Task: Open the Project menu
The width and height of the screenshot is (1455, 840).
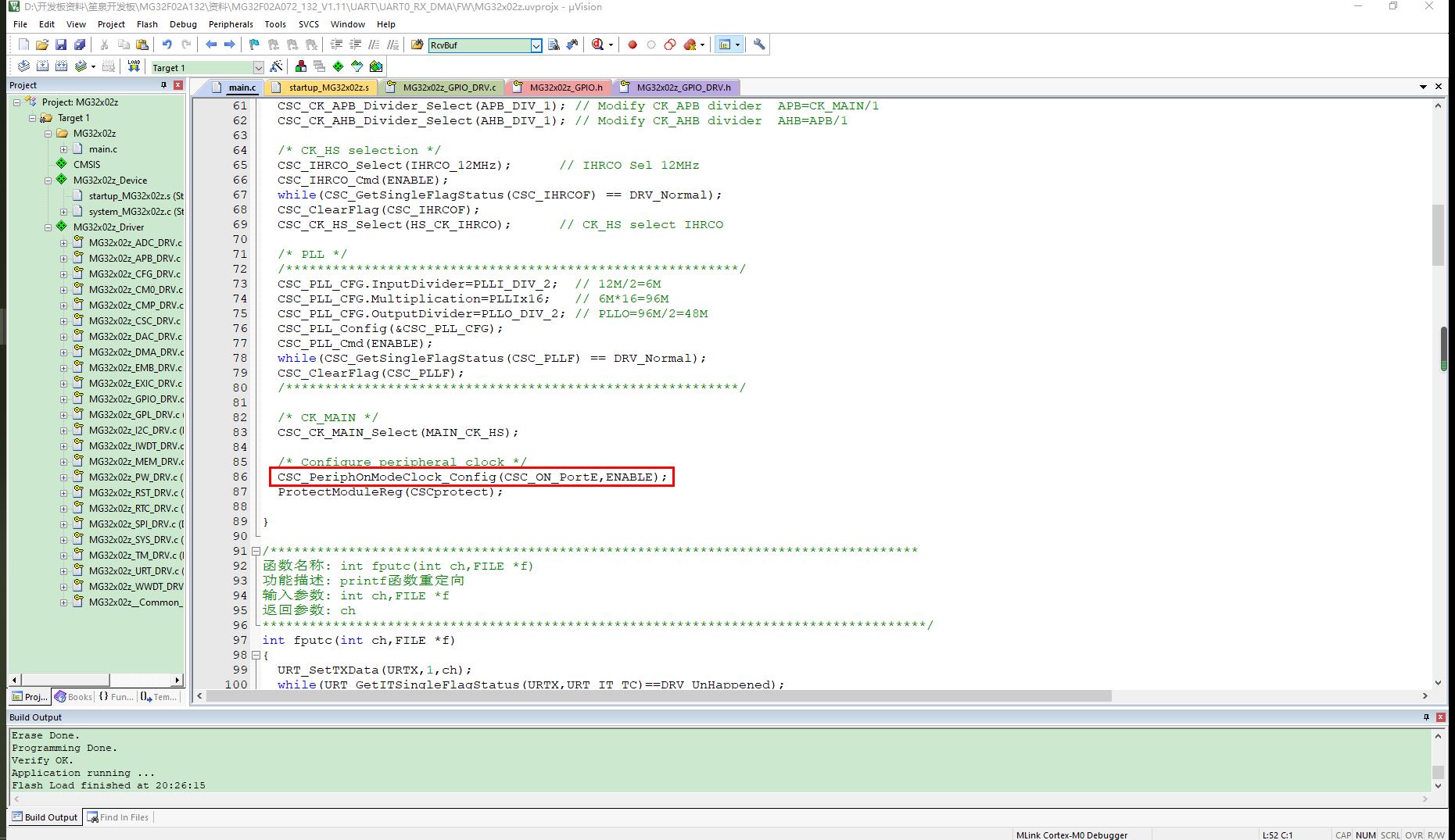Action: pyautogui.click(x=111, y=24)
